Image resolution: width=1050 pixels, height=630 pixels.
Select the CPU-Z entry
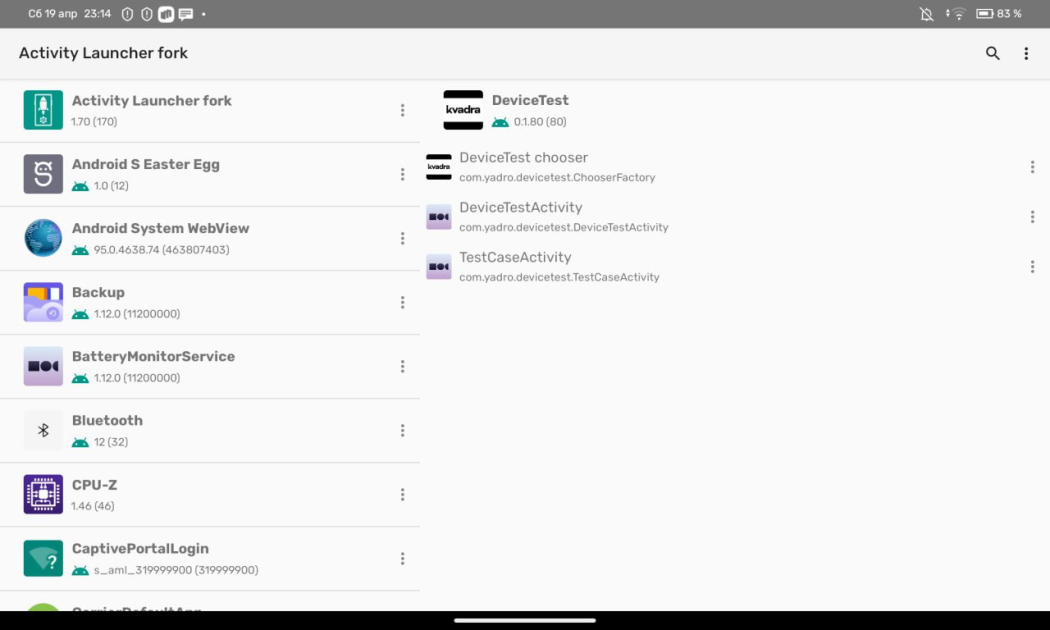(x=210, y=494)
